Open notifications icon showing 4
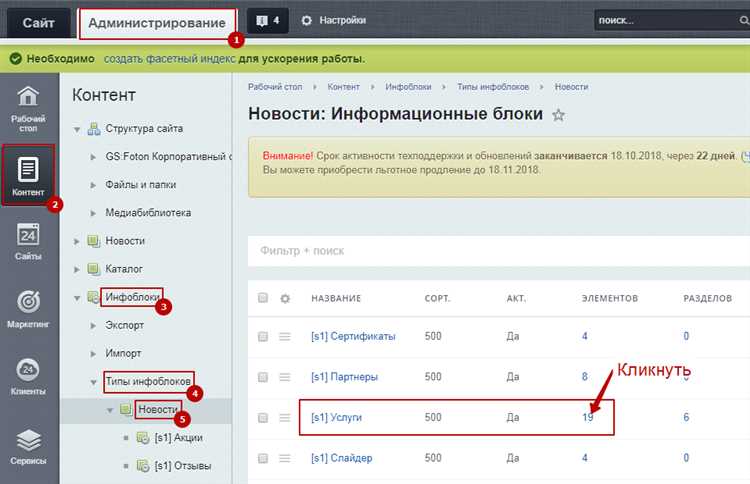 point(268,21)
